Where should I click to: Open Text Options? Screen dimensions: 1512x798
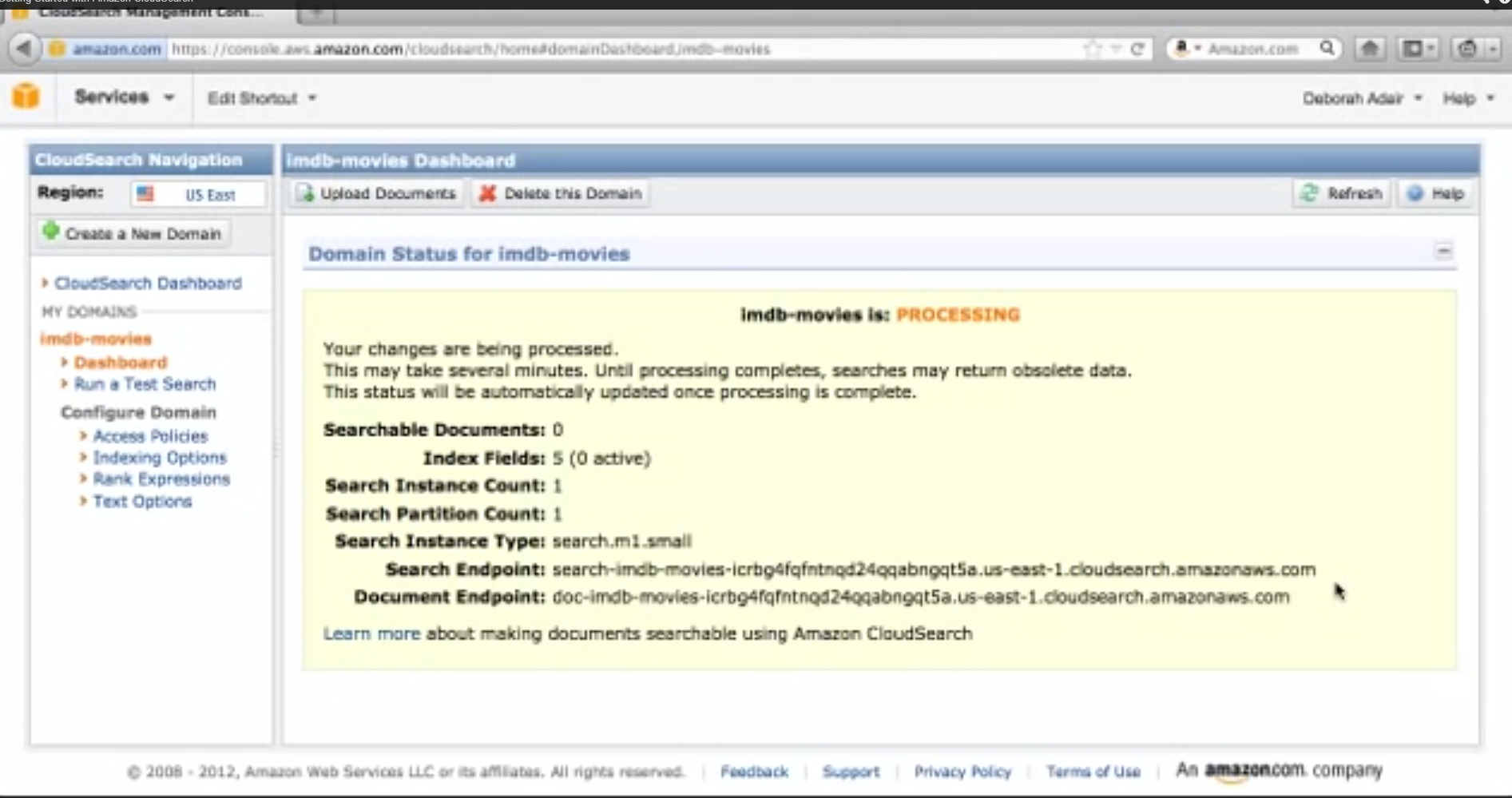click(142, 502)
